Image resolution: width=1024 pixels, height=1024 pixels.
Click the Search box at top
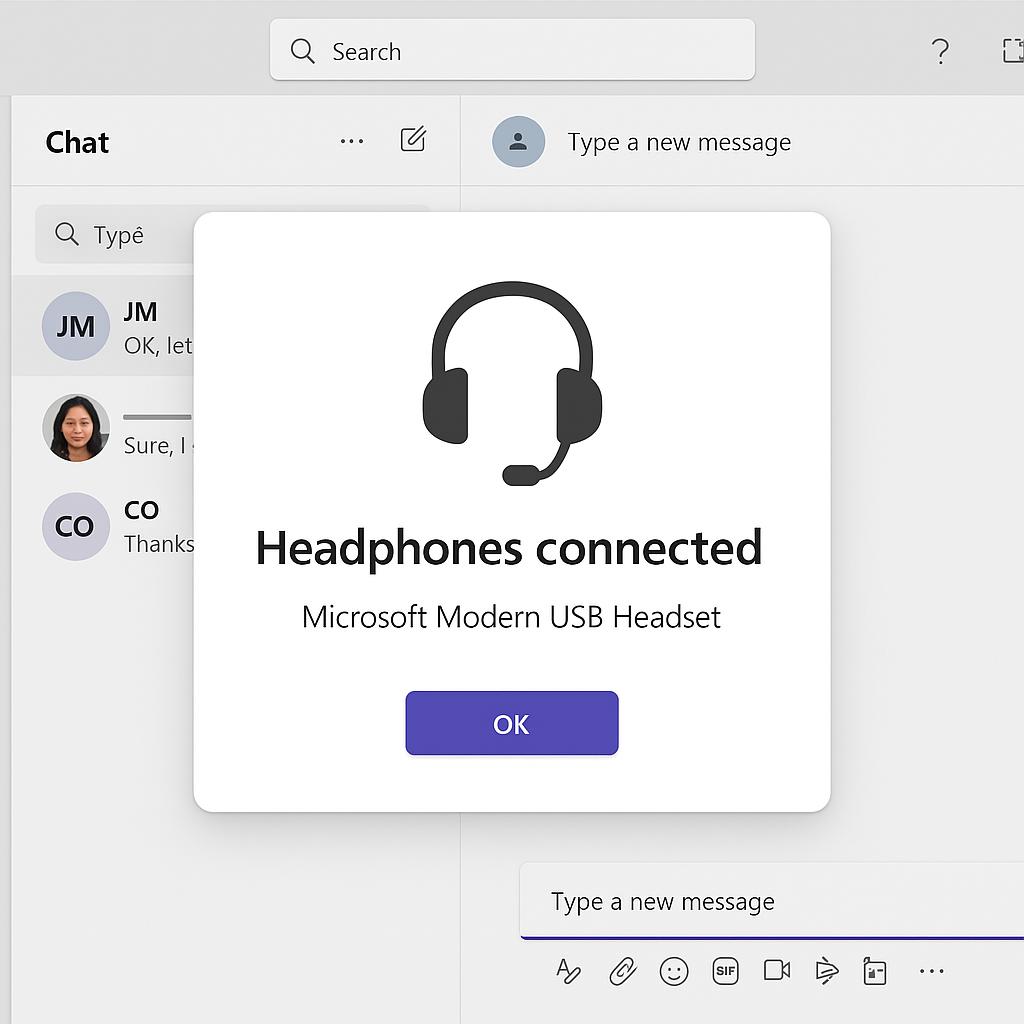click(x=512, y=50)
